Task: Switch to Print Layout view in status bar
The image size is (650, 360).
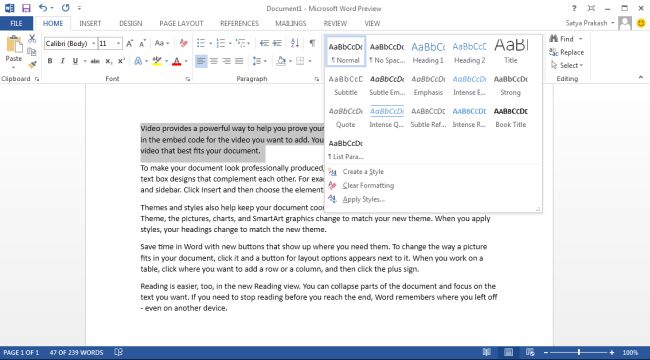Action: click(x=509, y=353)
